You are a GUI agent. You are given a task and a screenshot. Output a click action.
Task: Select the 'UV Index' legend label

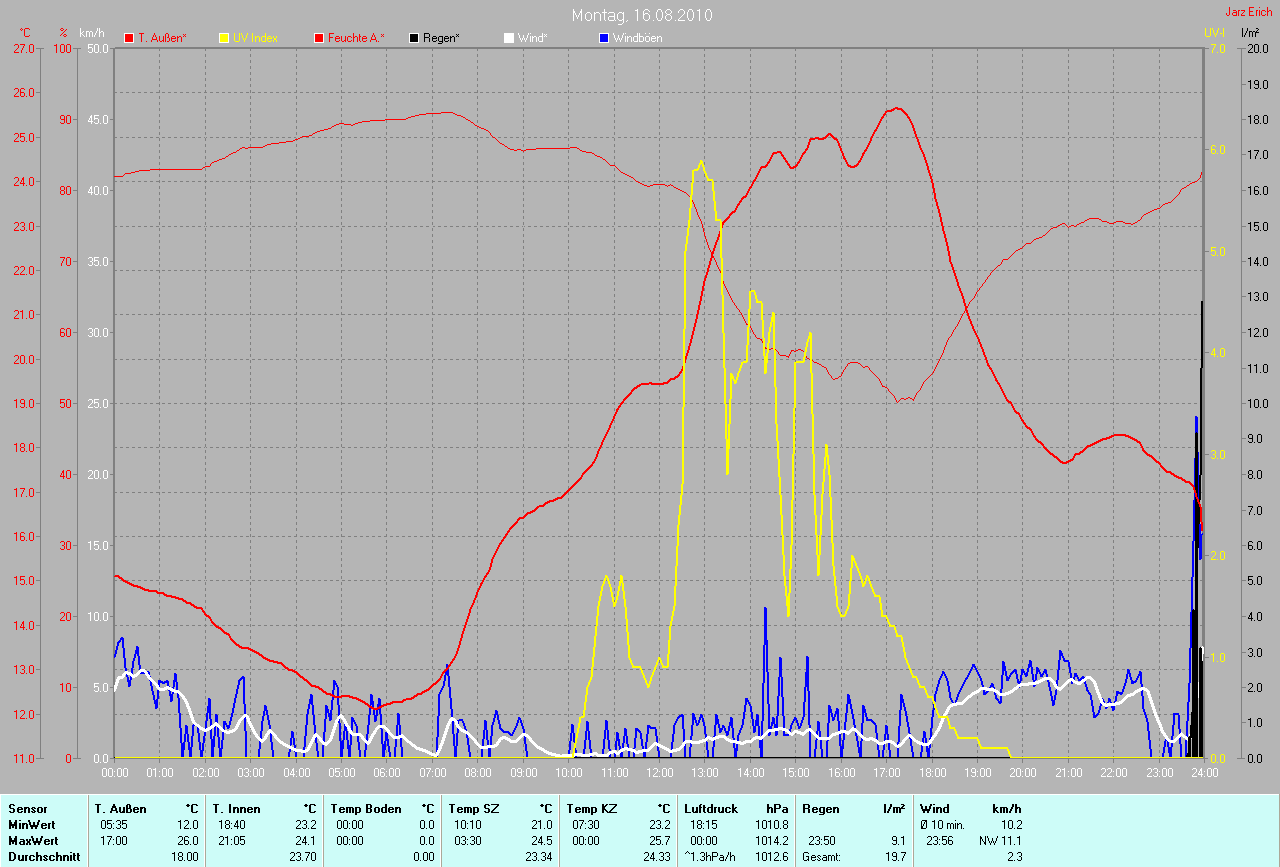pyautogui.click(x=255, y=38)
